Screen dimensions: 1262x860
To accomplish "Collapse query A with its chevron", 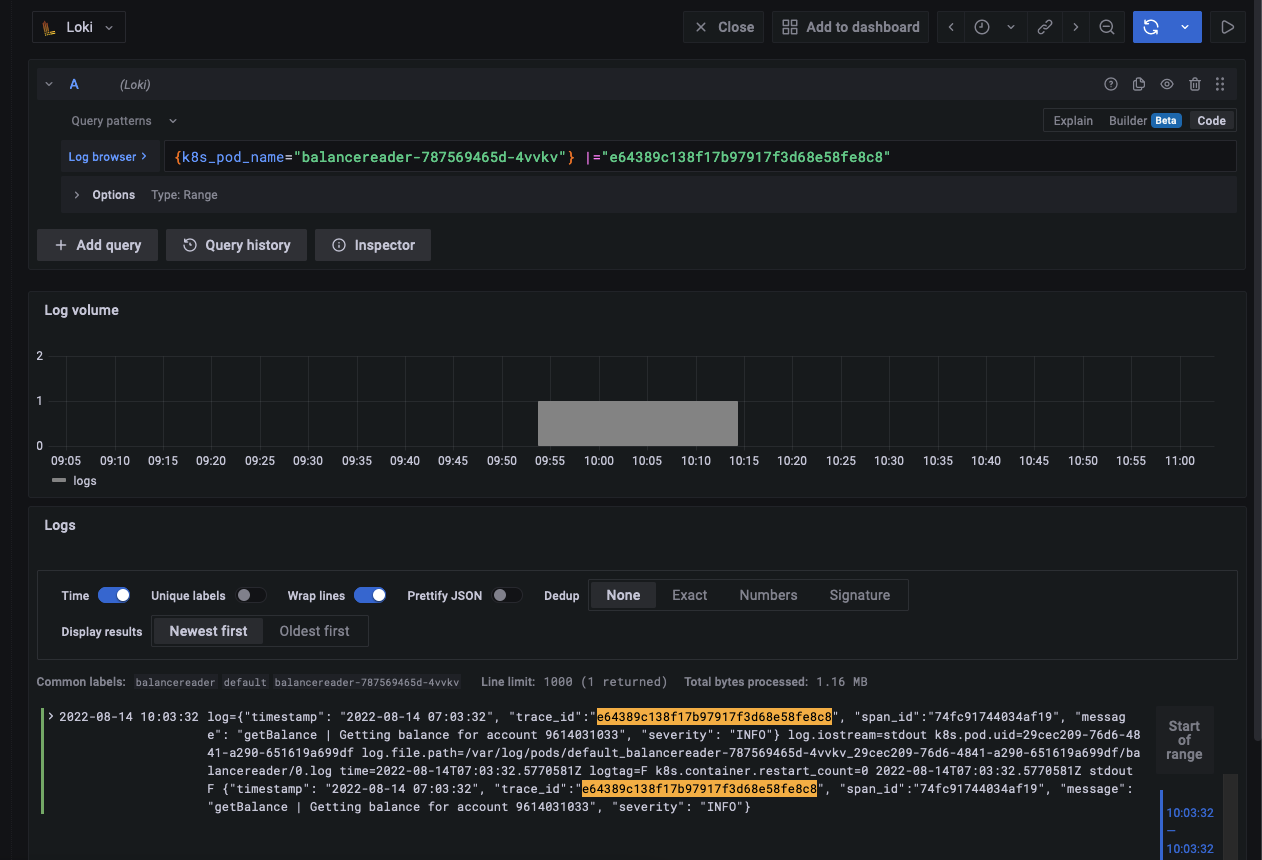I will click(x=48, y=84).
